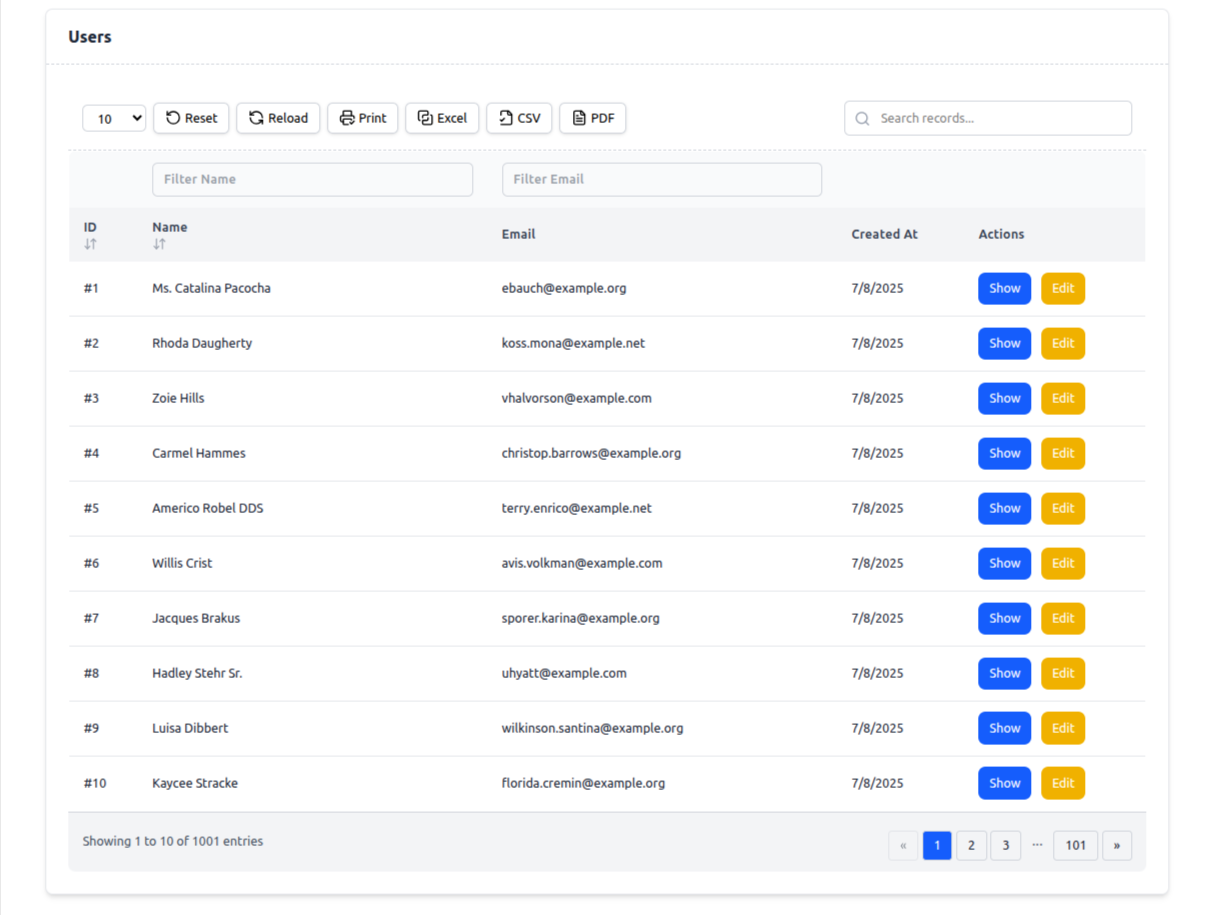Reload the users table
The width and height of the screenshot is (1213, 915).
click(278, 118)
